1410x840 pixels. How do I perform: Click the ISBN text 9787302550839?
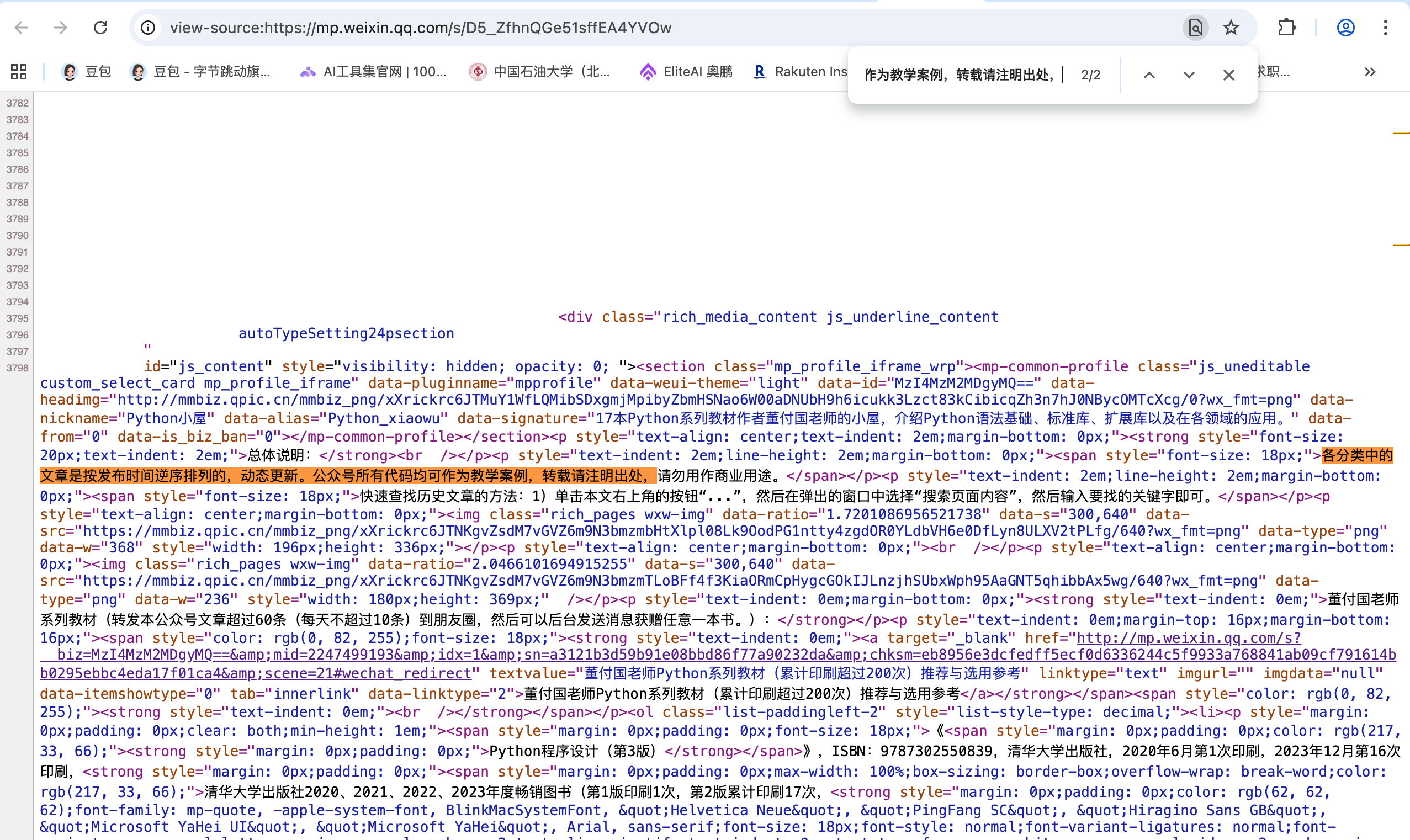pos(936,751)
